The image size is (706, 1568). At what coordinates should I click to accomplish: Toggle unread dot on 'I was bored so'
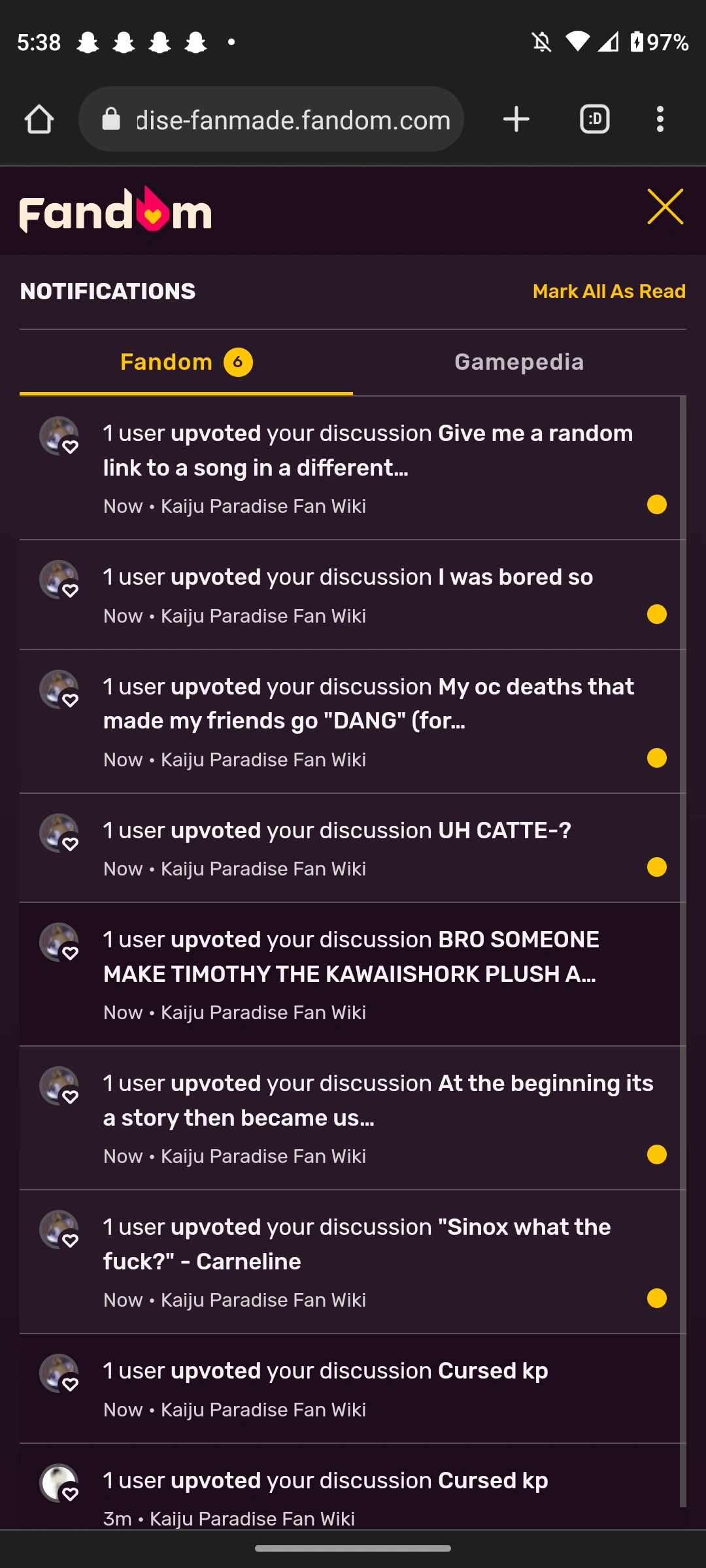[656, 614]
